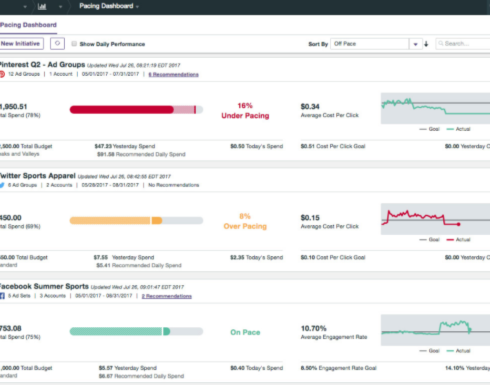Click $0.10 Cost Per Click Goal
Viewport: 490px width, 385px height.
pyautogui.click(x=333, y=257)
